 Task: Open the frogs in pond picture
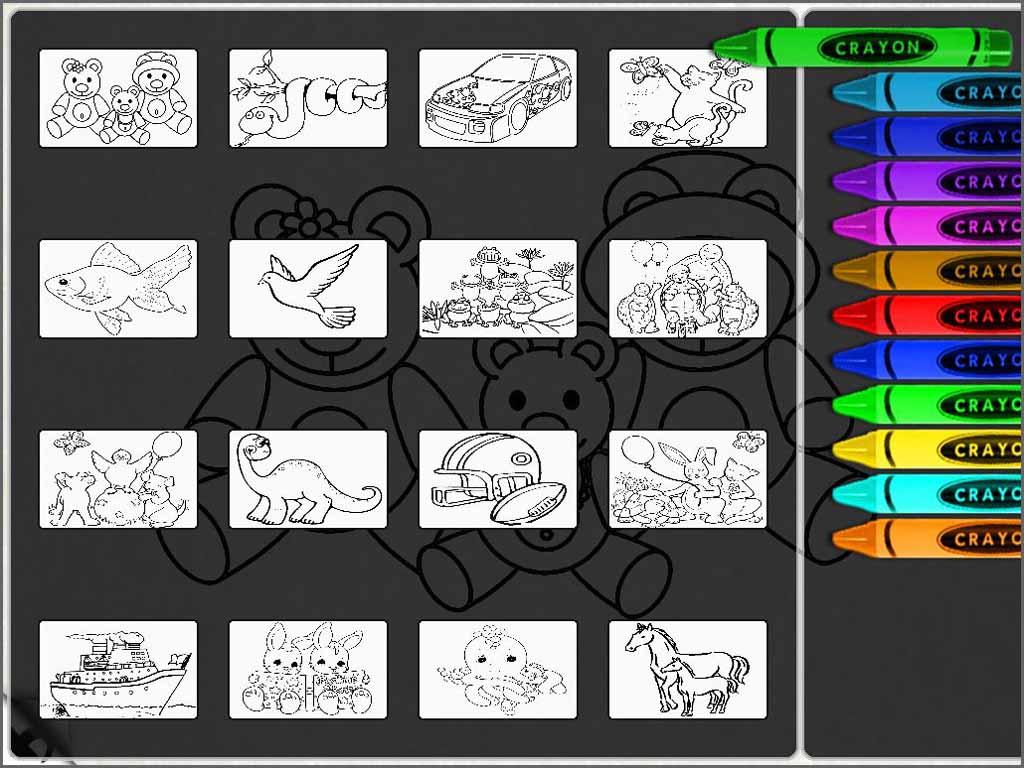498,289
